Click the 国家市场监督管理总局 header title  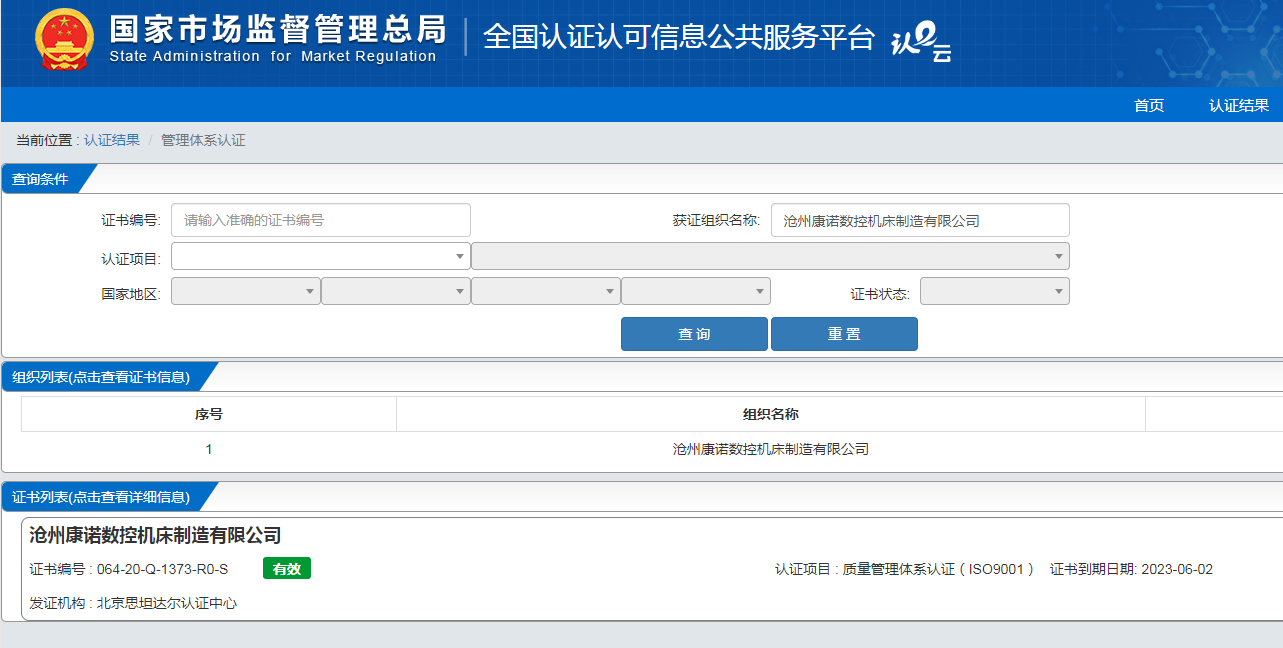(x=278, y=28)
